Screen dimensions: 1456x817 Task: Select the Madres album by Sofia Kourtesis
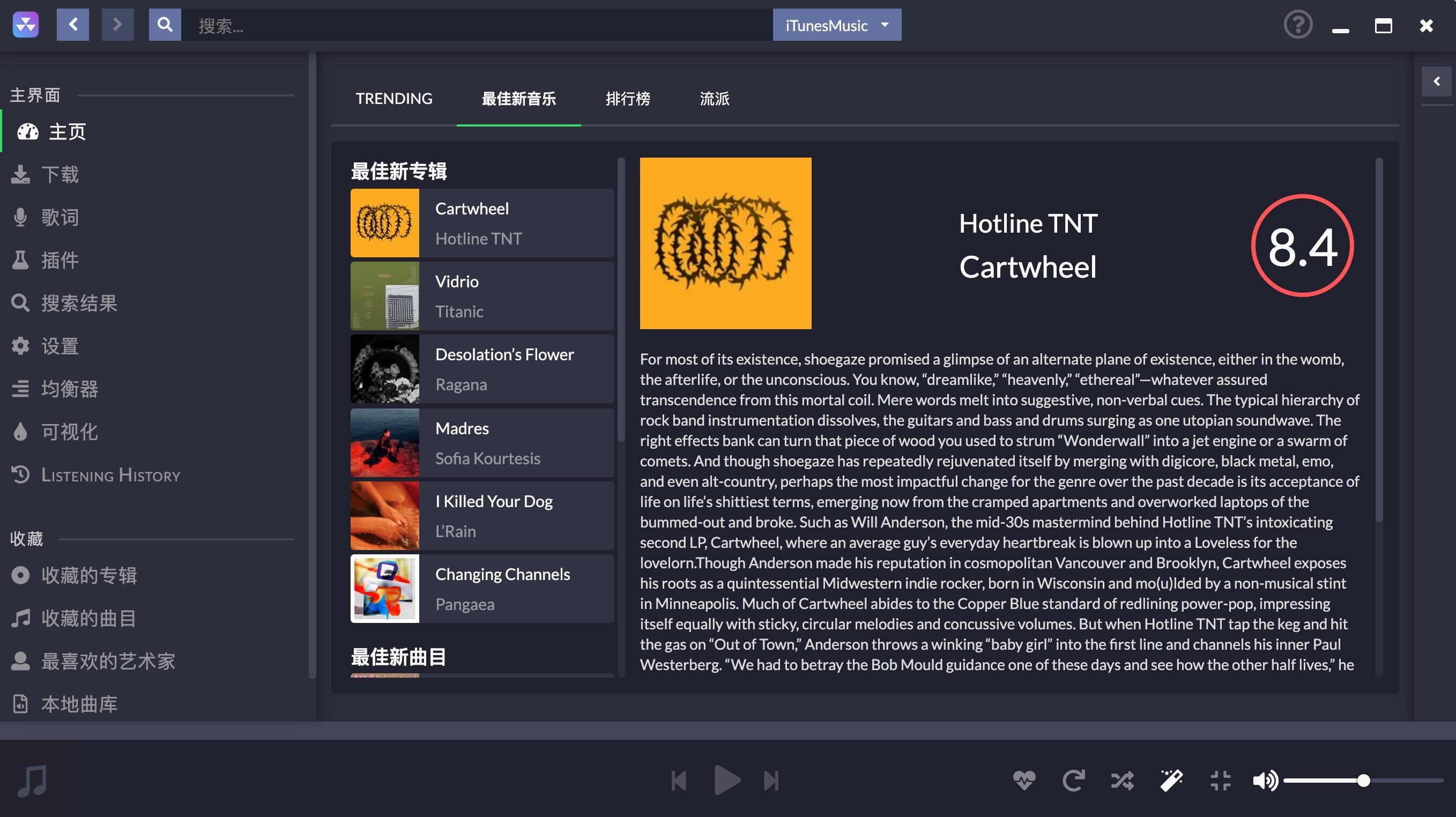point(482,443)
